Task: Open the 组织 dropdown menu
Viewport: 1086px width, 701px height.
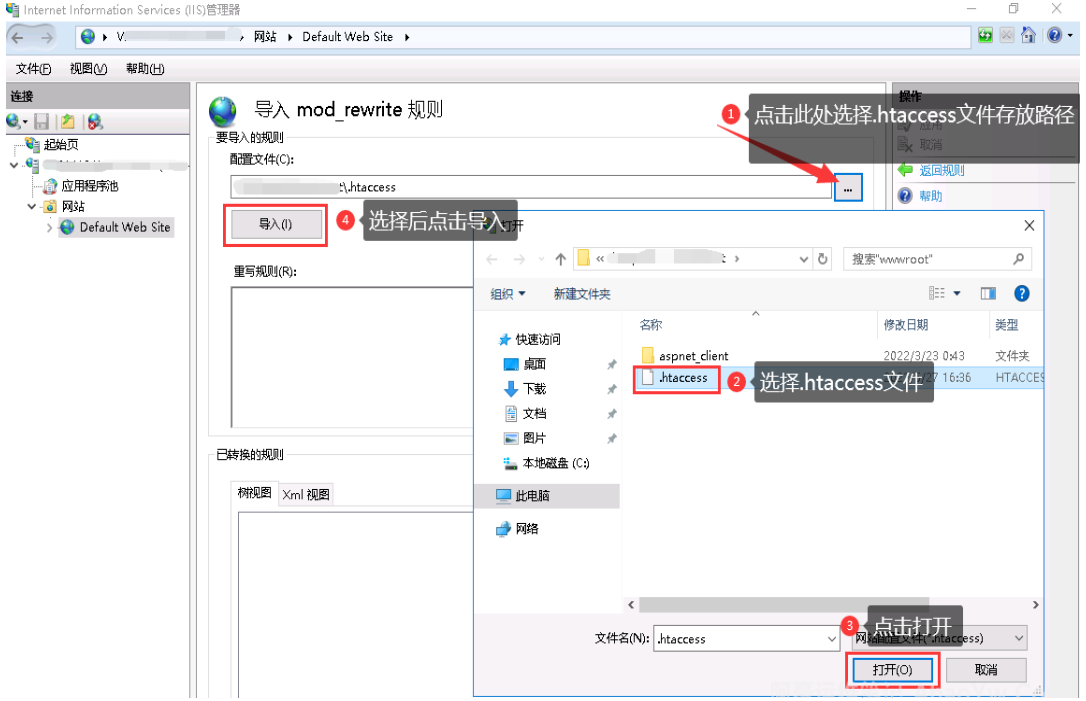Action: point(508,294)
